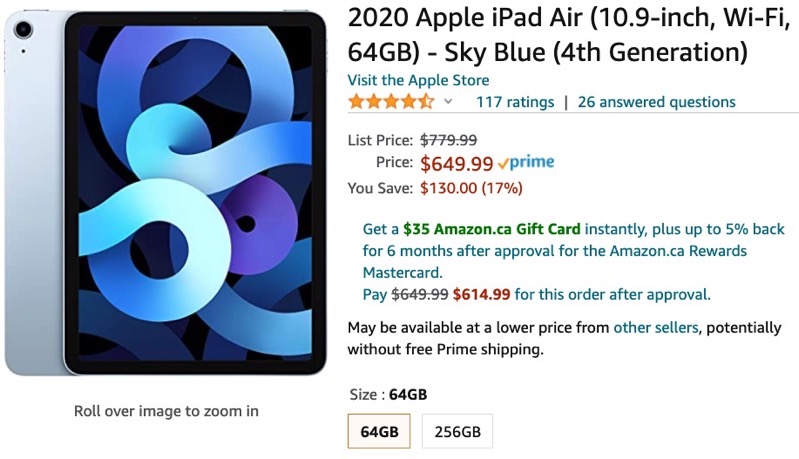Open the 117 ratings link

(x=513, y=102)
